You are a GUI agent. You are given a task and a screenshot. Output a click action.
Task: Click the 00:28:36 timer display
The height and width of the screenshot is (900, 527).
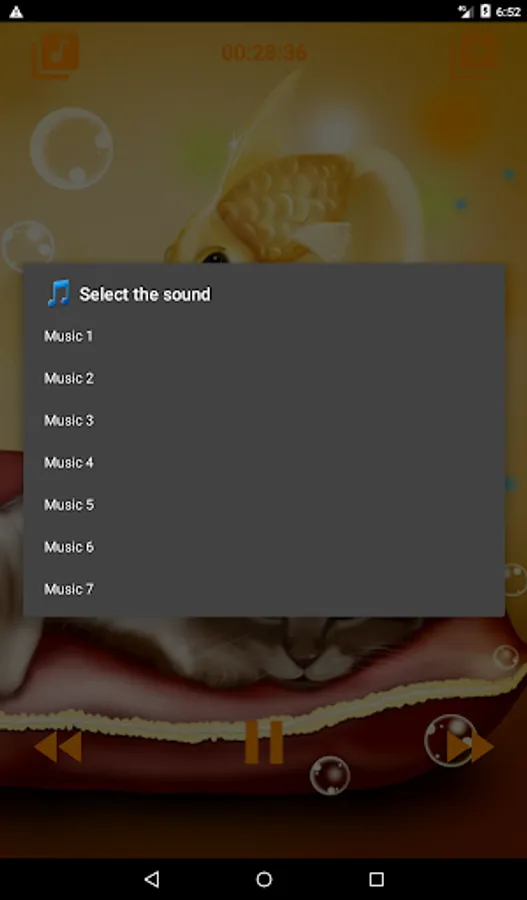click(x=264, y=53)
